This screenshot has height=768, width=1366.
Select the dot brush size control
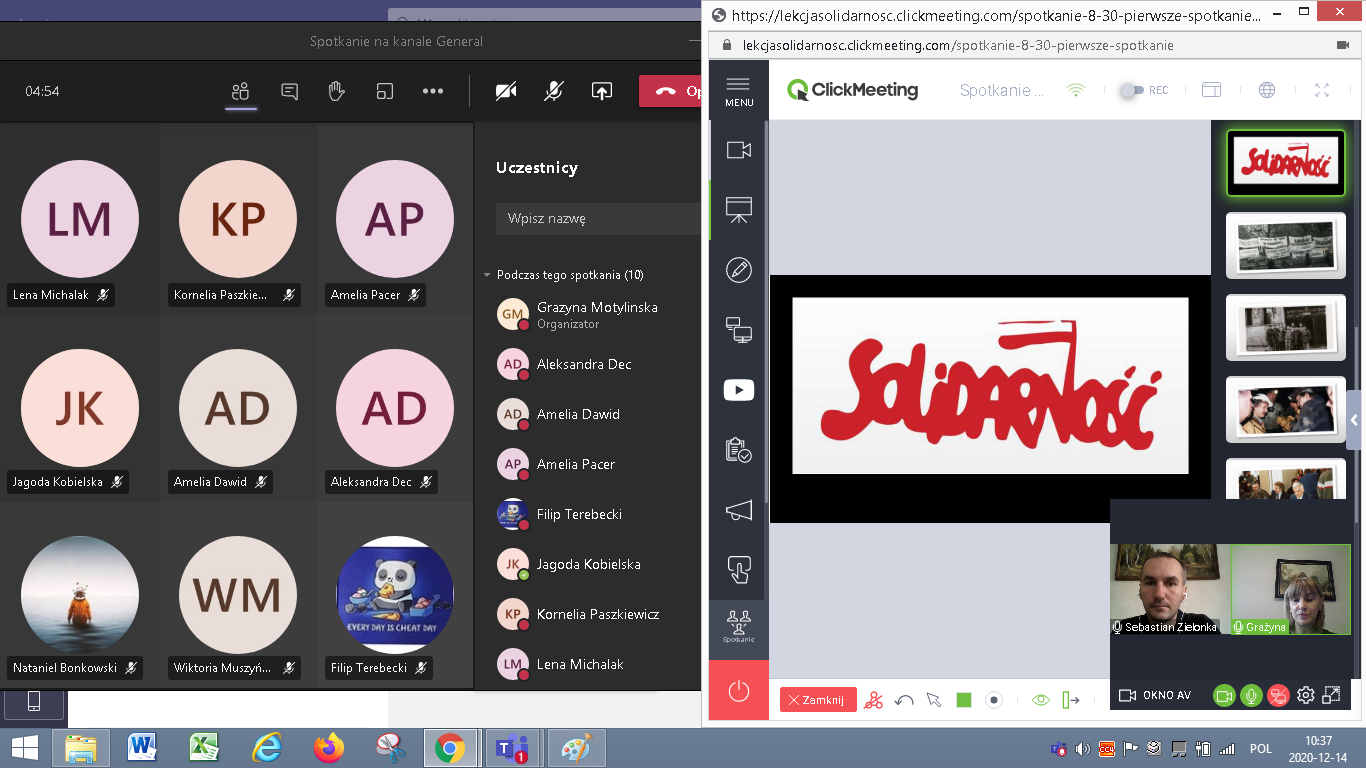994,700
